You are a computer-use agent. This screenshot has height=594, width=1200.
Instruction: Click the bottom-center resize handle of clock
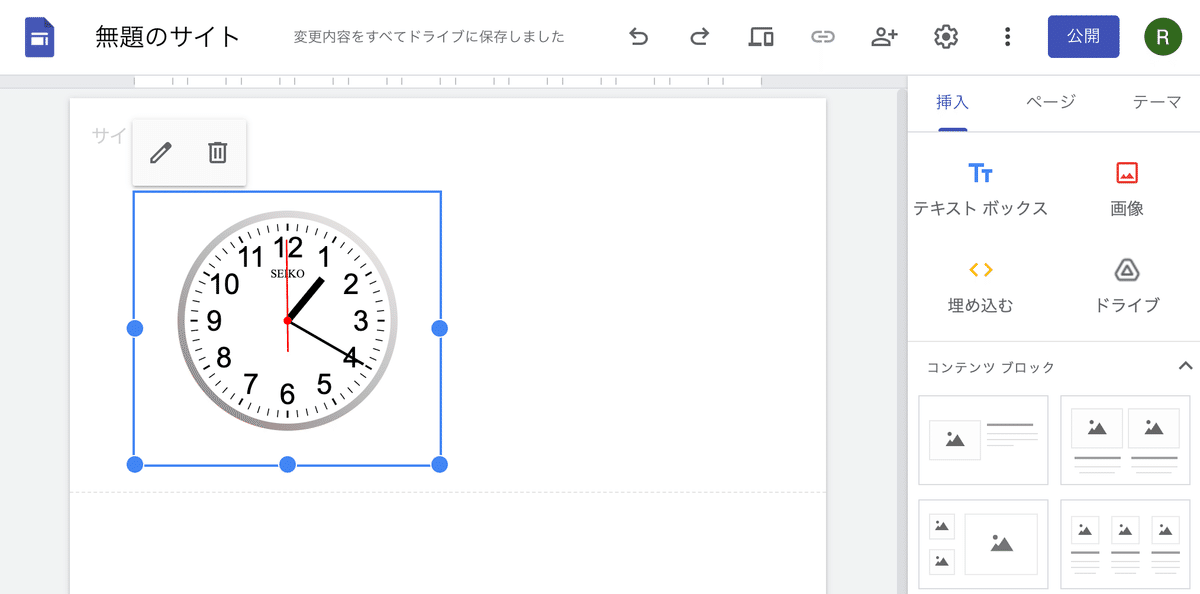[287, 464]
